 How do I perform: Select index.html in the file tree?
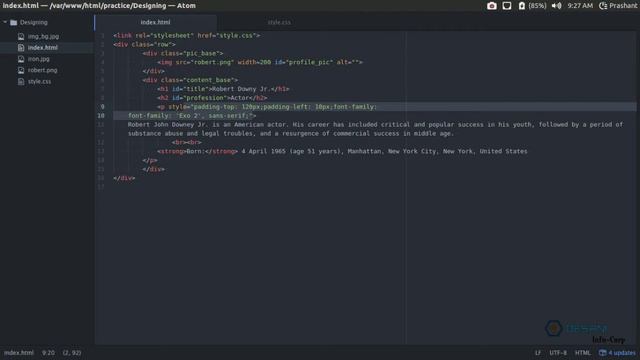coord(43,47)
